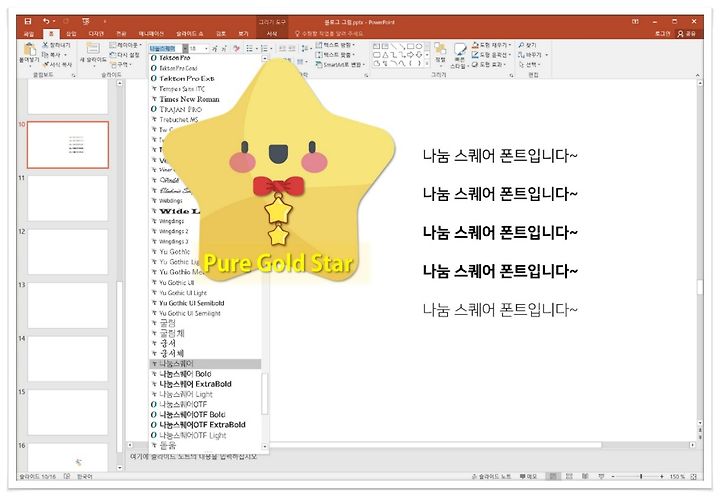This screenshot has height=496, width=720.
Task: Click the Save icon in quick access toolbar
Action: pos(28,21)
